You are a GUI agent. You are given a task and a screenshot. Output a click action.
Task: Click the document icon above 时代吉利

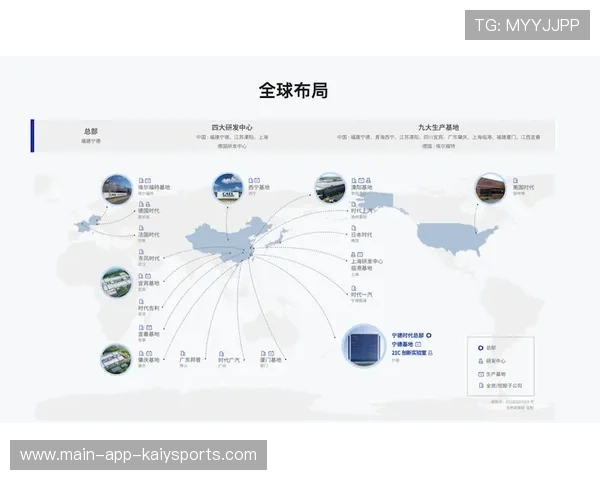[141, 302]
